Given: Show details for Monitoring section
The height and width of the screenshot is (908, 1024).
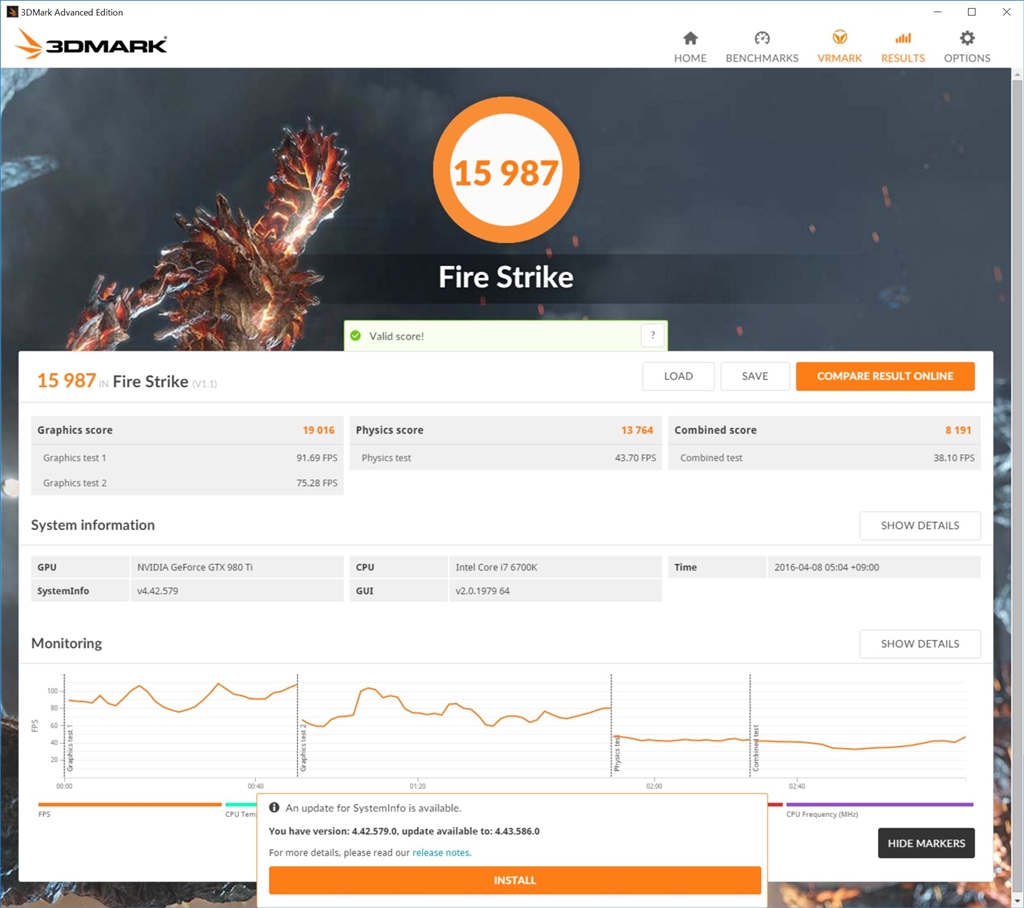Looking at the screenshot, I should point(920,643).
